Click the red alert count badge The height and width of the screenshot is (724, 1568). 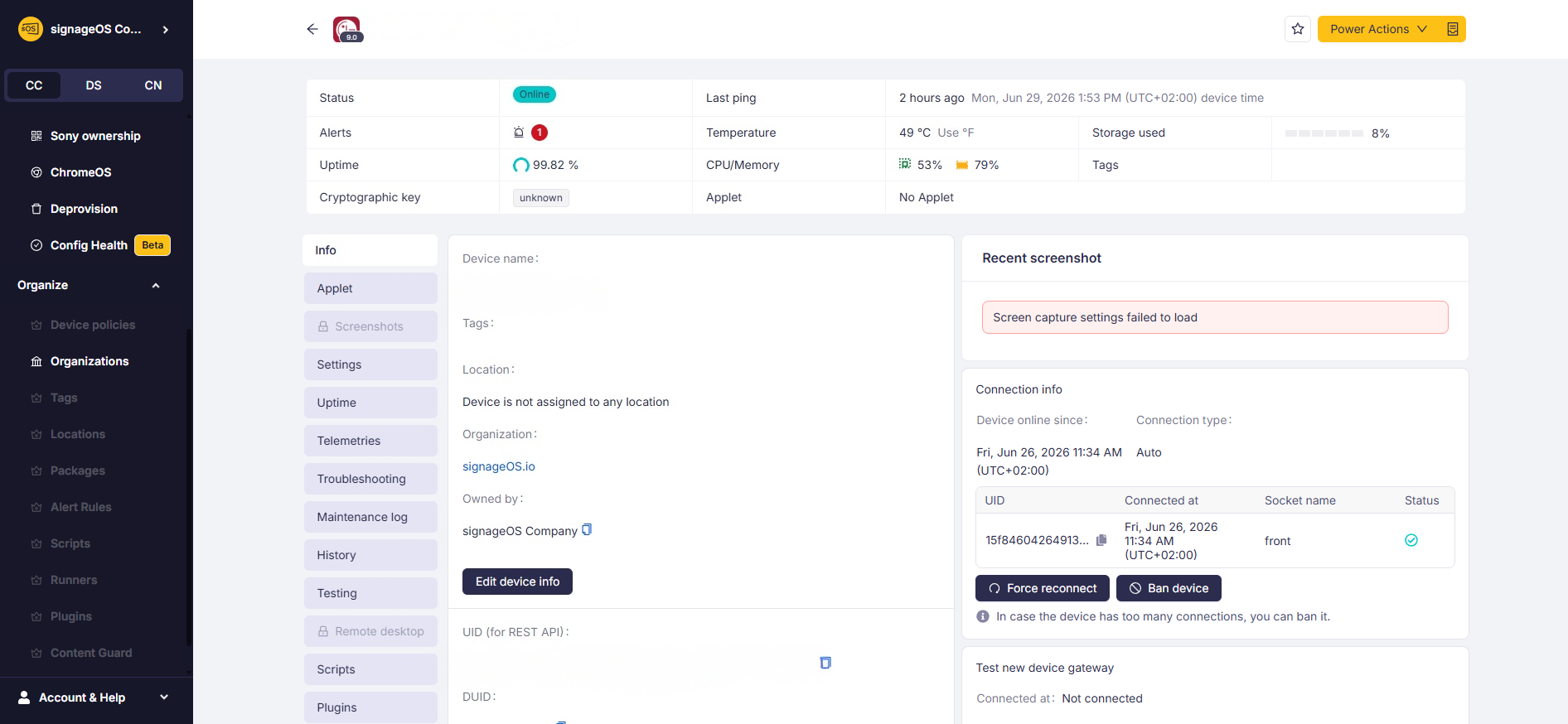[x=540, y=133]
